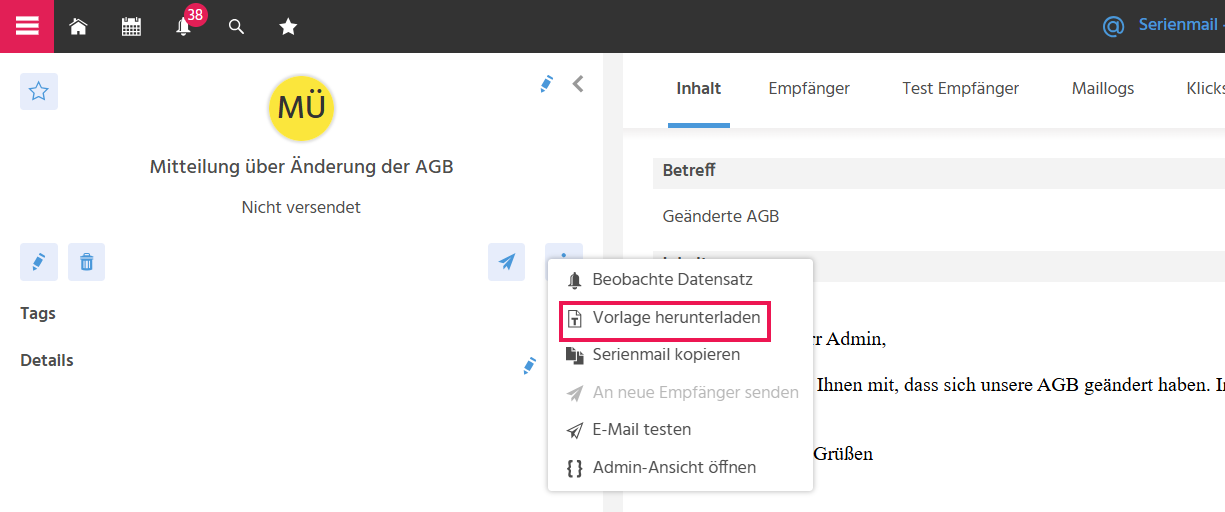Image resolution: width=1225 pixels, height=512 pixels.
Task: Click the document icon beside Vorlage herunterladen
Action: [x=574, y=318]
